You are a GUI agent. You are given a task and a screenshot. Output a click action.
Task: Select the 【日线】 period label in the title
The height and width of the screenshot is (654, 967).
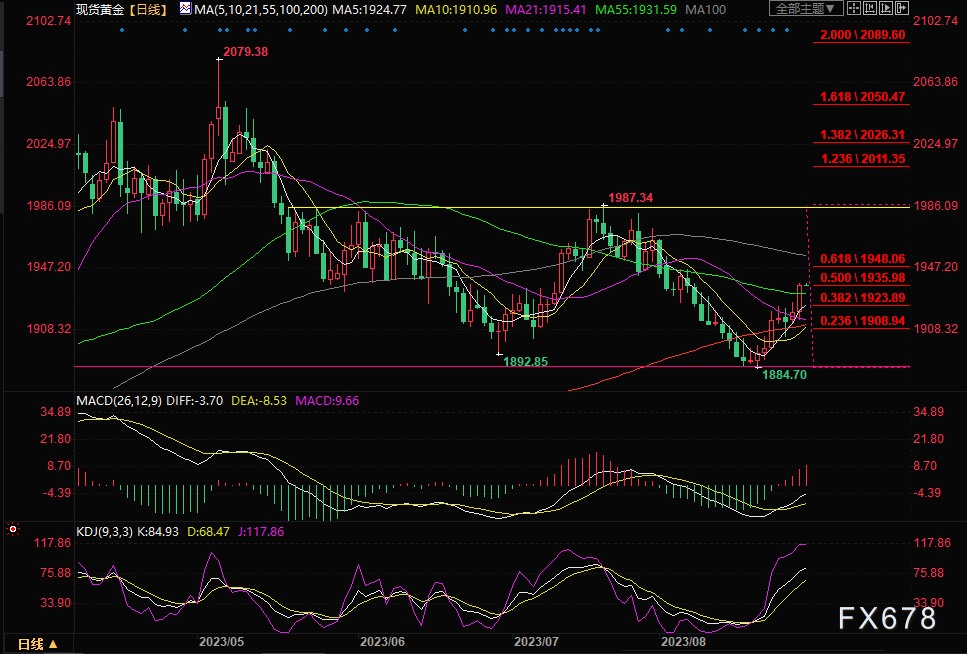click(146, 9)
